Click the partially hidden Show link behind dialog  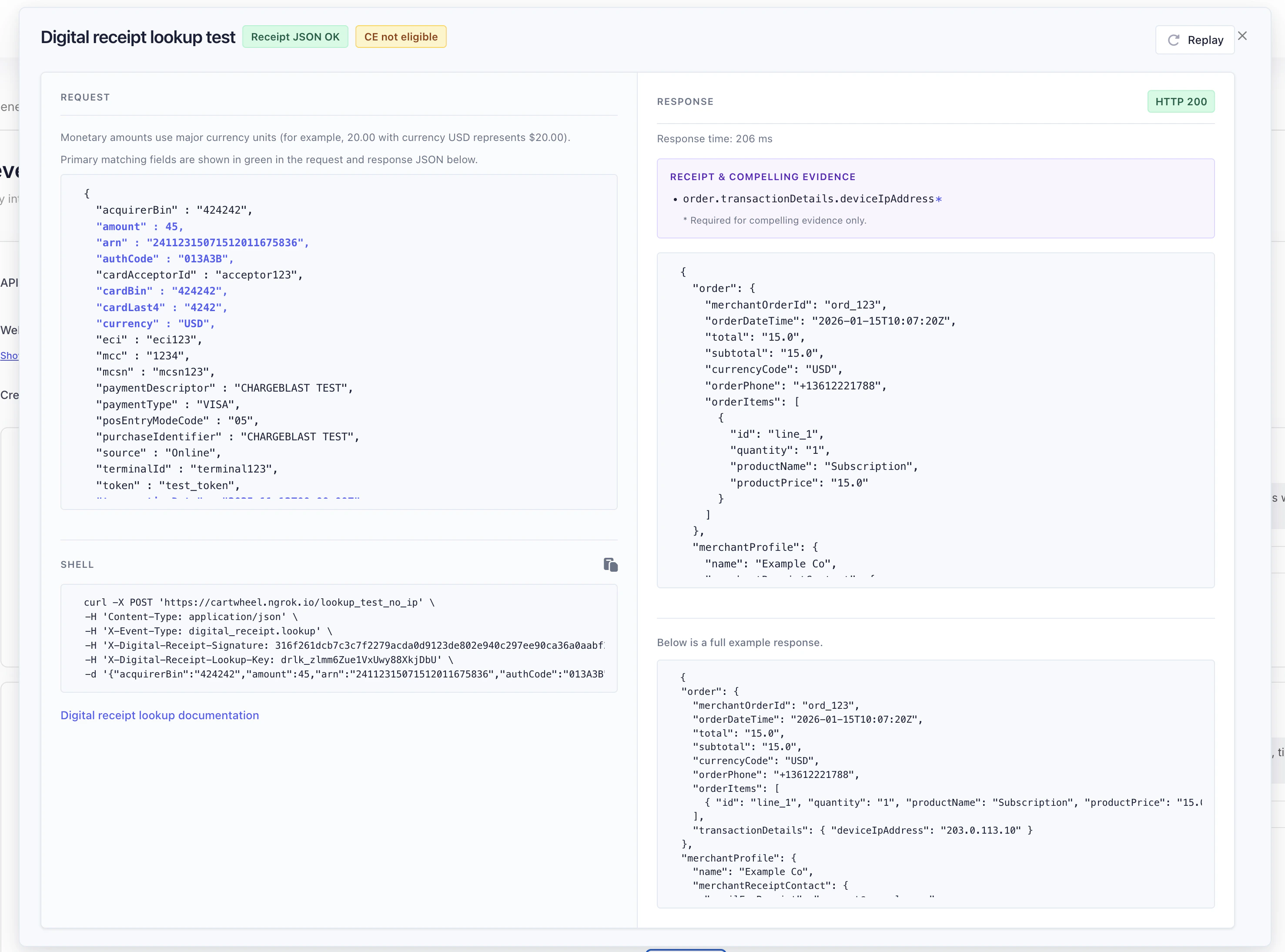click(x=9, y=355)
